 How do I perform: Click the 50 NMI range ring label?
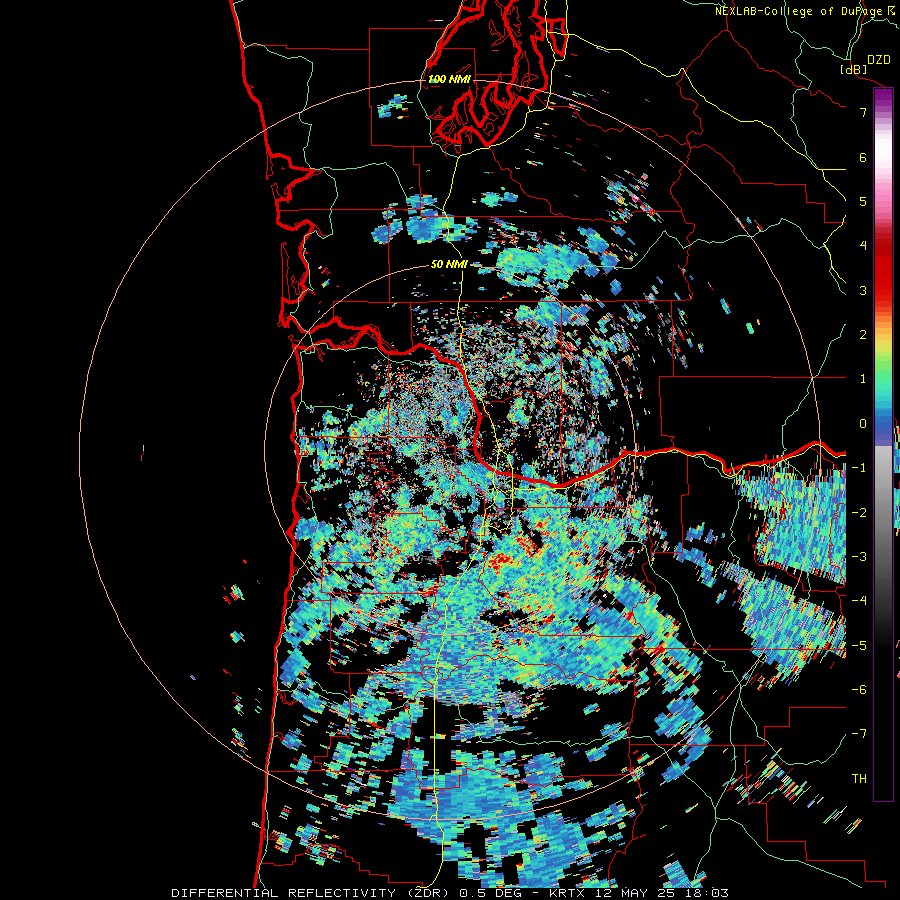point(449,264)
